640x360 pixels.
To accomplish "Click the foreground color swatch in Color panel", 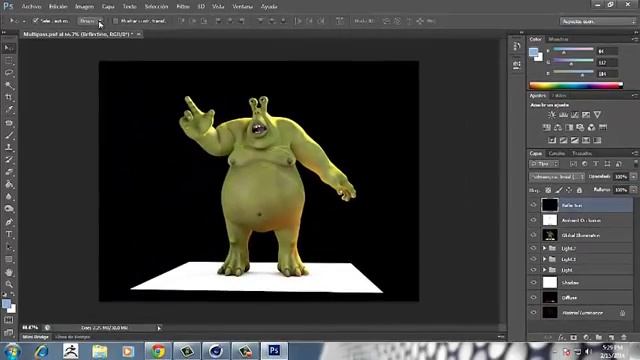I will point(533,52).
